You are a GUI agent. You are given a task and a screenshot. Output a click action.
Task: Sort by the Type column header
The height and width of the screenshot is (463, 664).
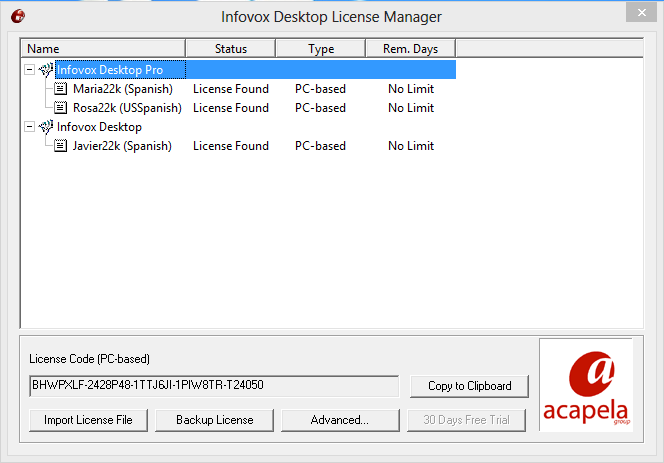pyautogui.click(x=321, y=48)
